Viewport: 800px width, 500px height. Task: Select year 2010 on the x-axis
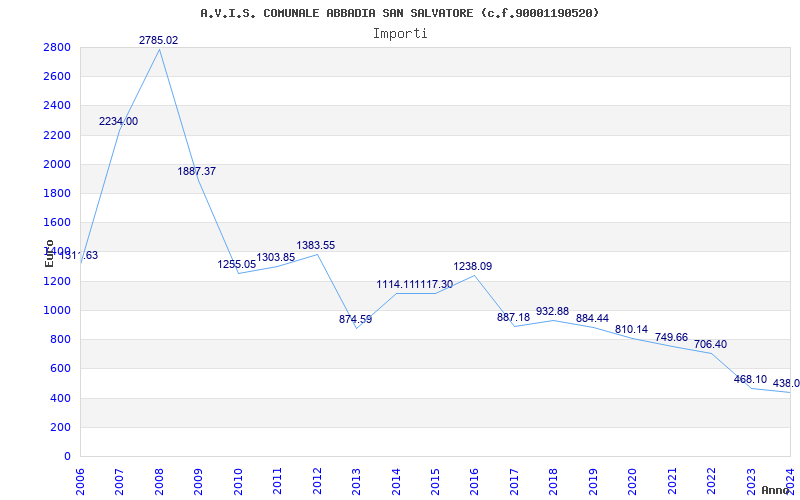(238, 481)
